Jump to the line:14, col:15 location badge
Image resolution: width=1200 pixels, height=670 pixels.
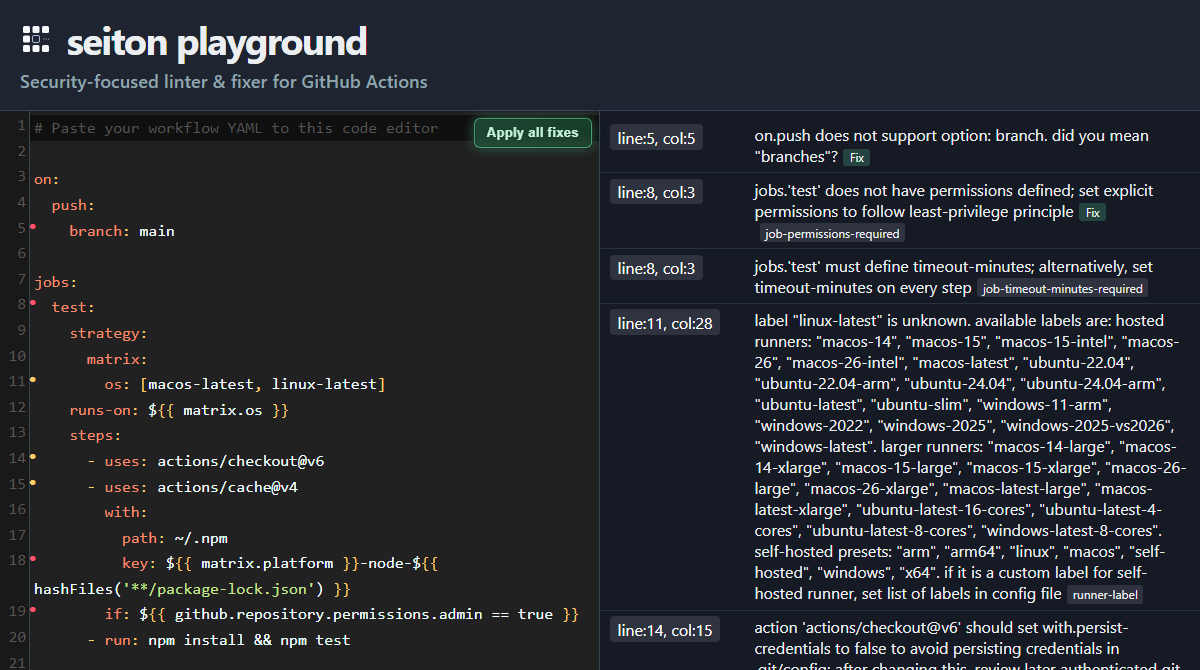(x=665, y=630)
